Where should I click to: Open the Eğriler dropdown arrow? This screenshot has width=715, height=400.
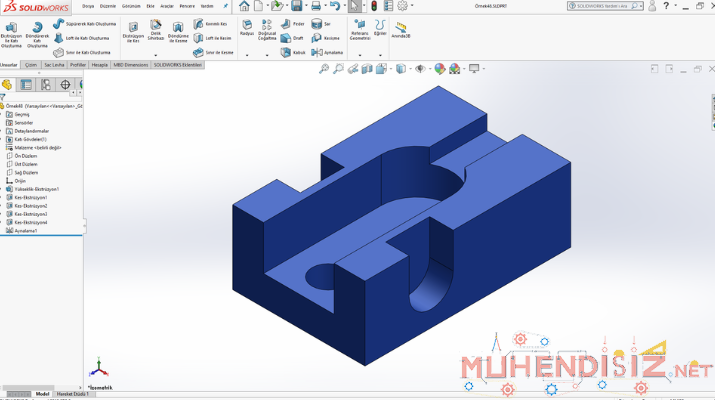tap(380, 55)
